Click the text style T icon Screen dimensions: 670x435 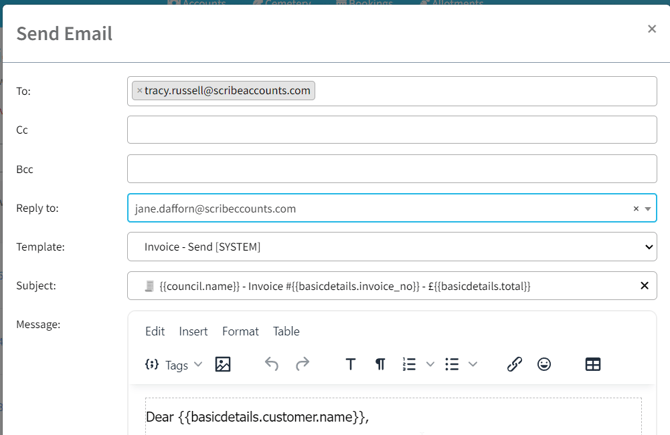[x=350, y=365]
